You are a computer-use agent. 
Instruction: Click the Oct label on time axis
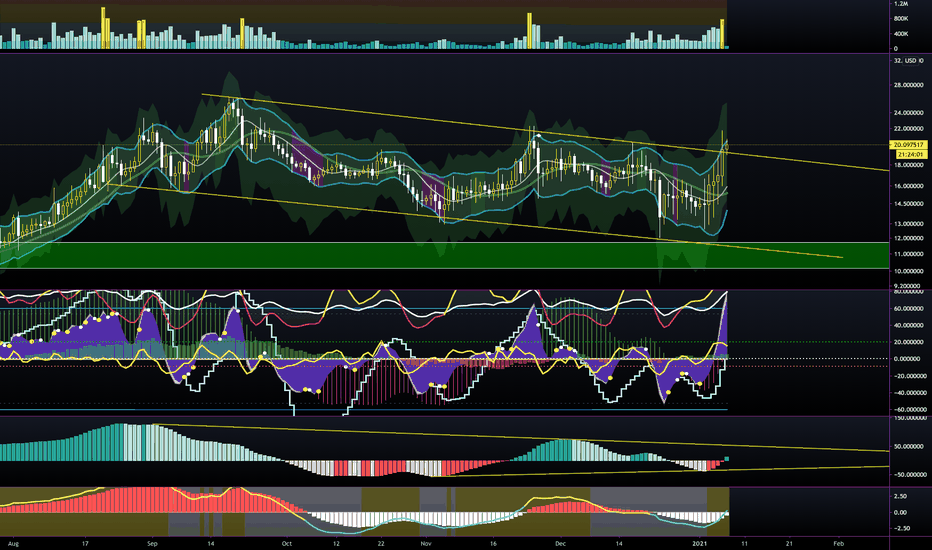286,543
